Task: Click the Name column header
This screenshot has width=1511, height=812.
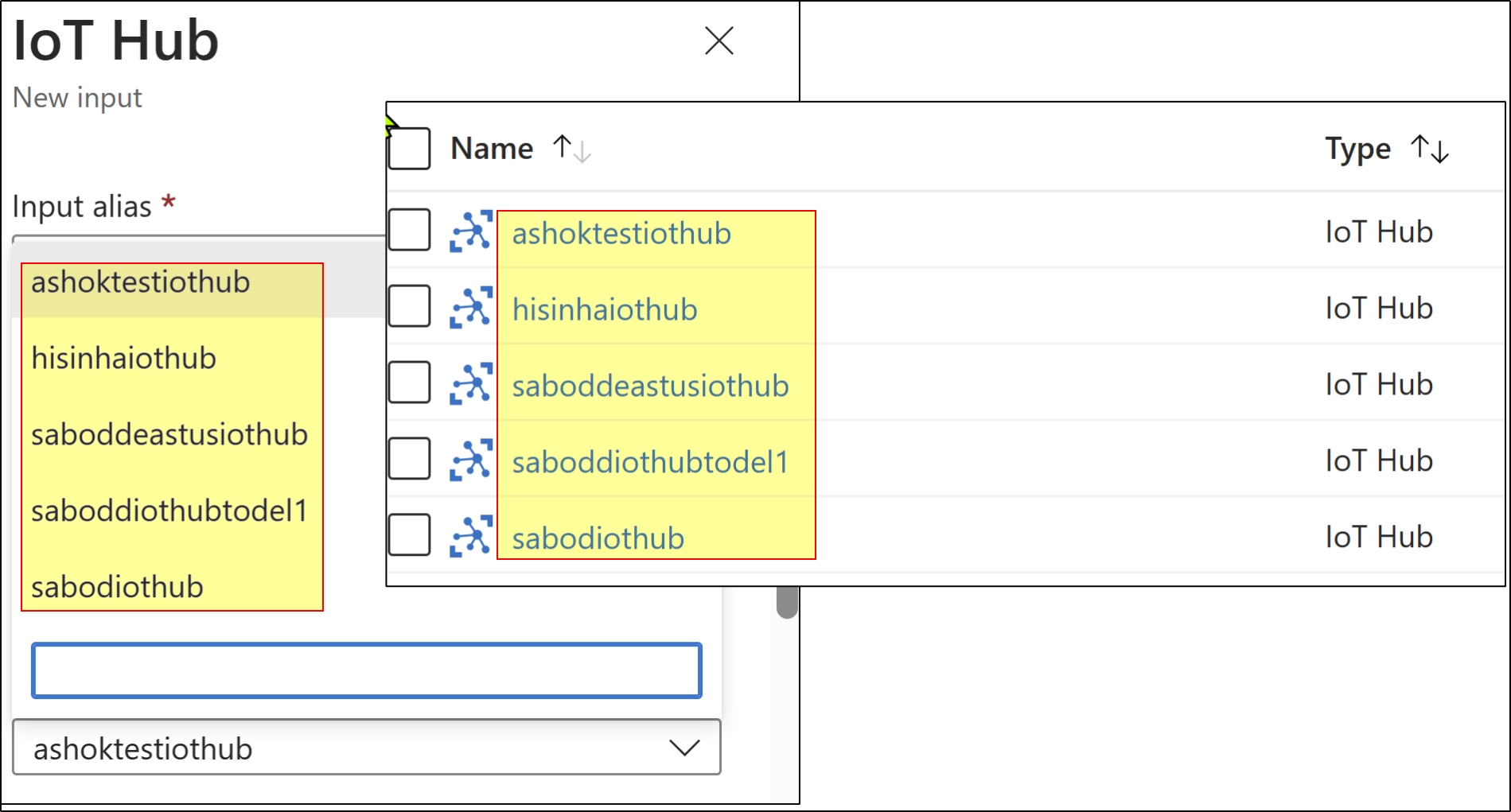Action: point(492,149)
